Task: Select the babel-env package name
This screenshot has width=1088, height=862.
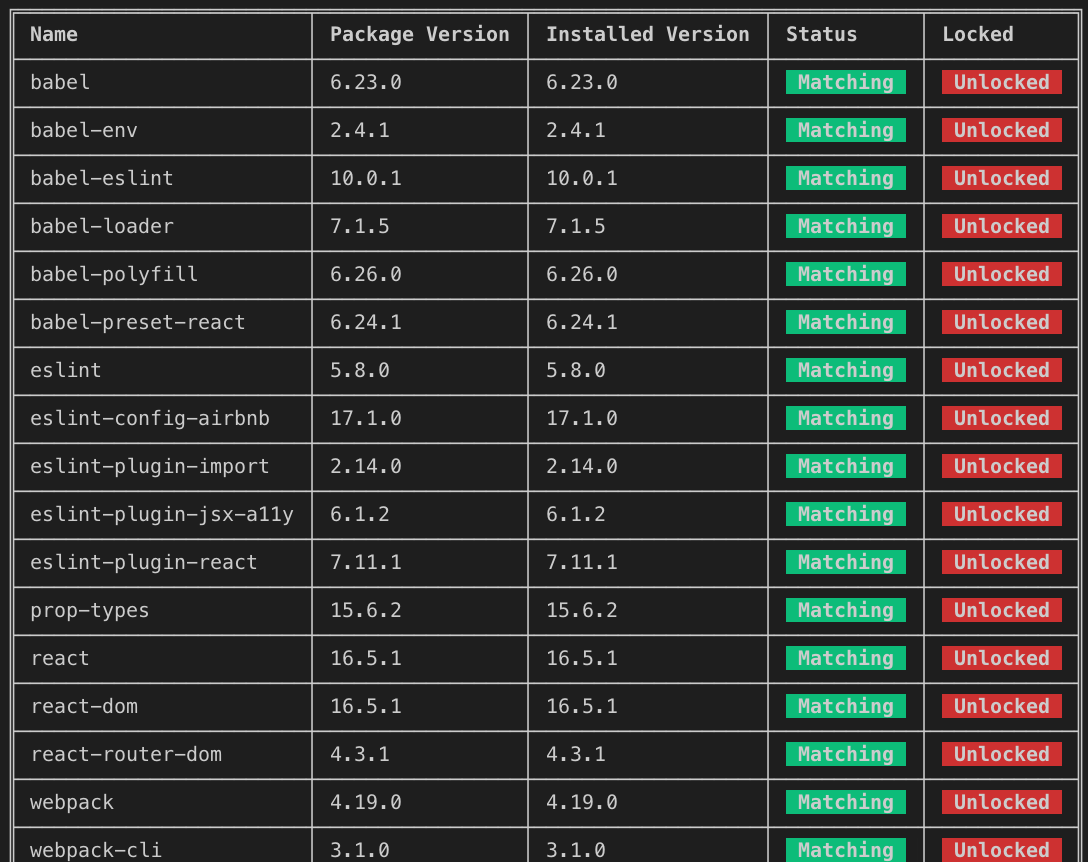Action: click(84, 130)
